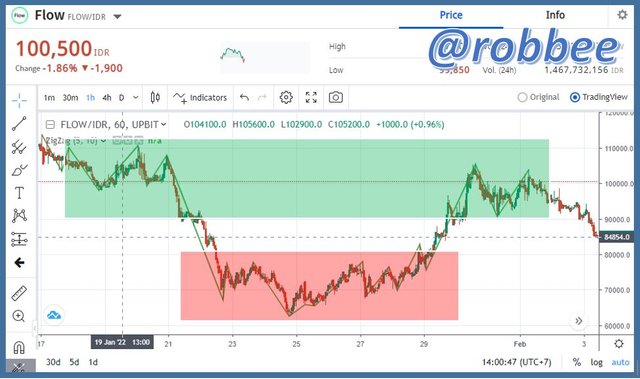
Task: Open the XABCD pattern tool
Action: tap(19, 215)
